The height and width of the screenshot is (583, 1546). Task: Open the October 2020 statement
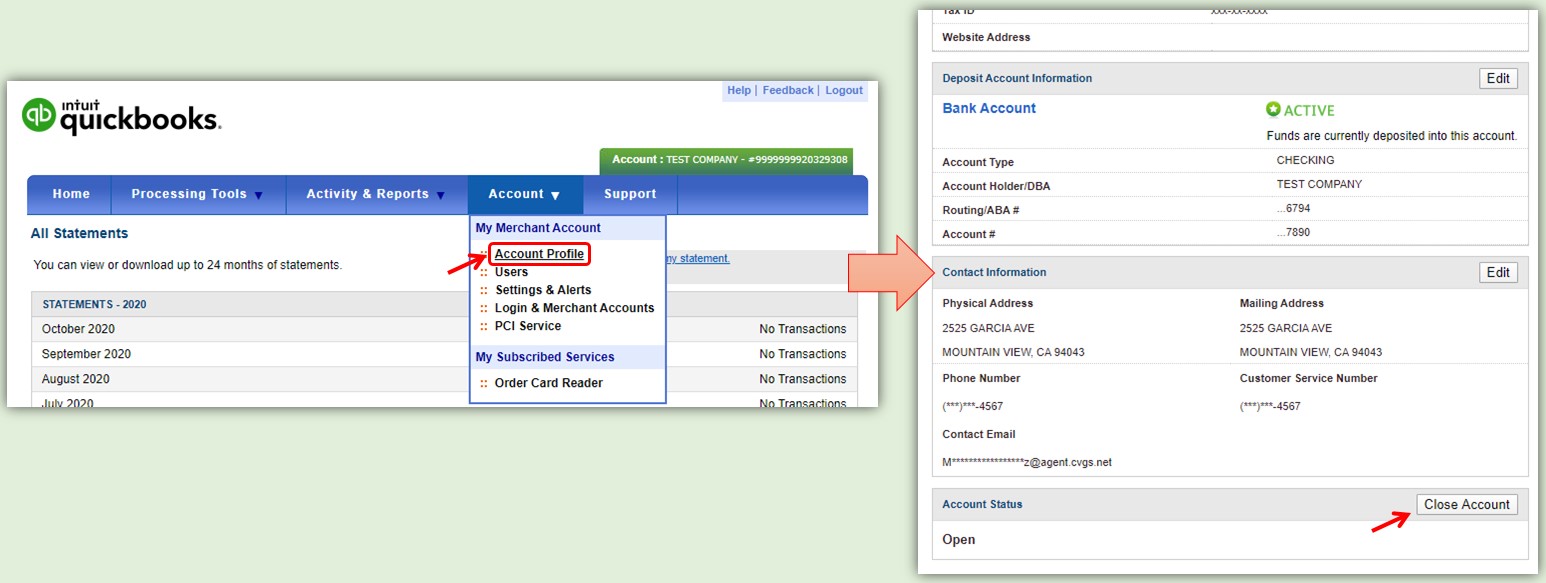pyautogui.click(x=78, y=329)
